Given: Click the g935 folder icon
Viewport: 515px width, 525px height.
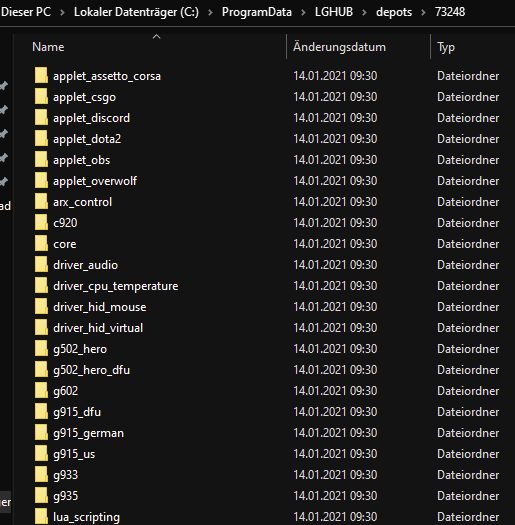Looking at the screenshot, I should tap(41, 496).
